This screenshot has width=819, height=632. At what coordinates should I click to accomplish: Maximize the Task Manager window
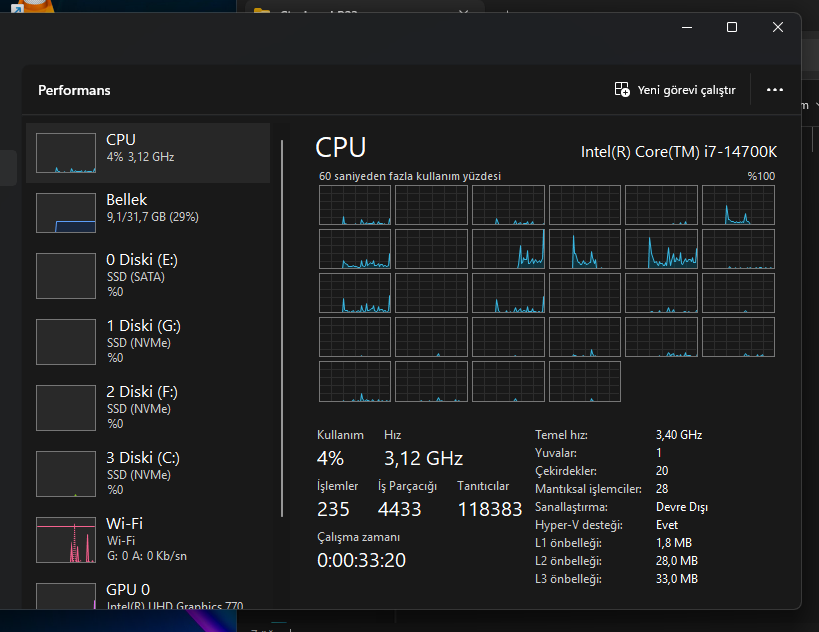coord(732,27)
